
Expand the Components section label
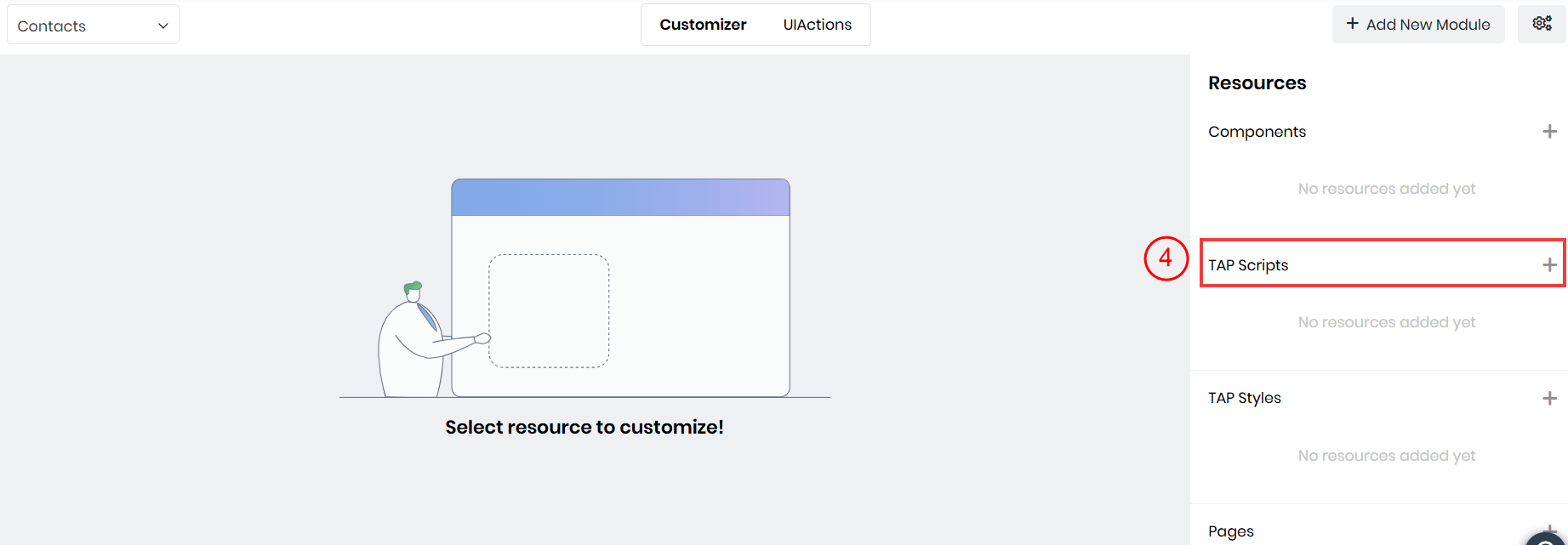[1257, 132]
